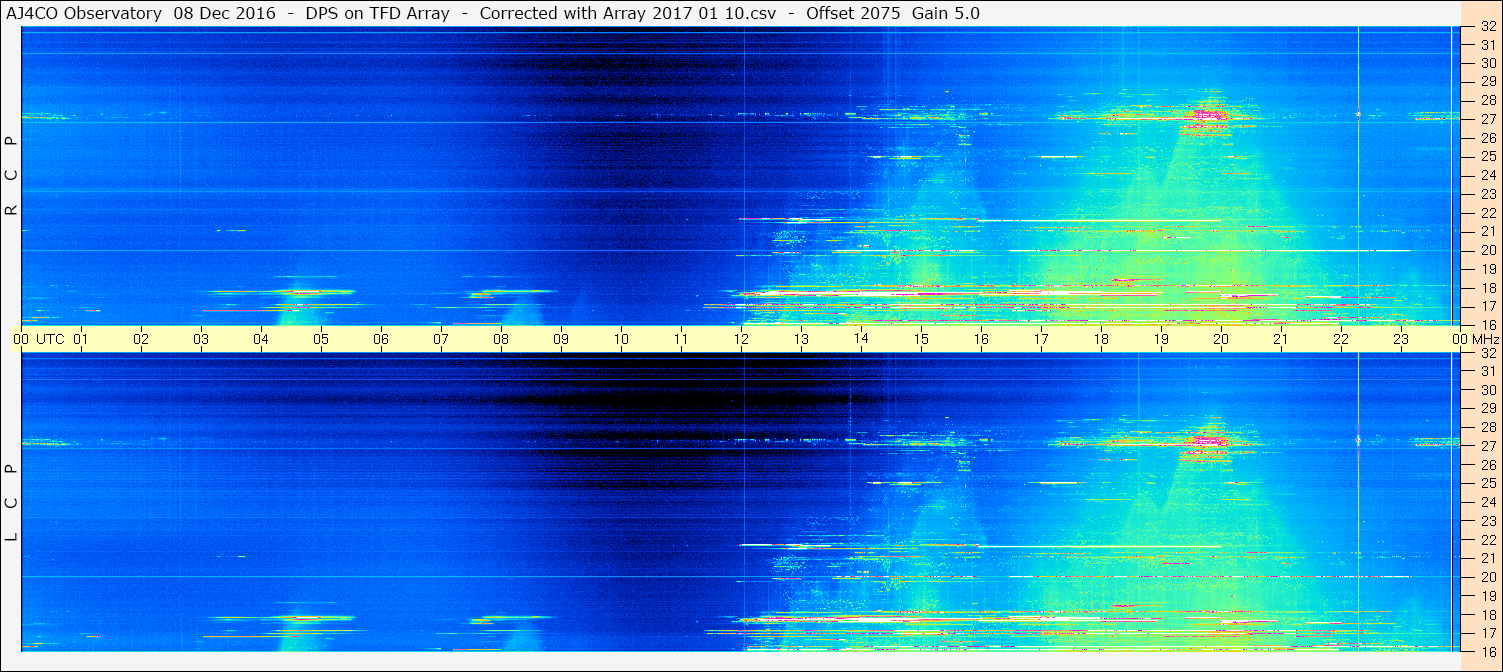The image size is (1503, 672).
Task: Select the 22 hour marker on UTC time axis
Action: [x=1341, y=339]
